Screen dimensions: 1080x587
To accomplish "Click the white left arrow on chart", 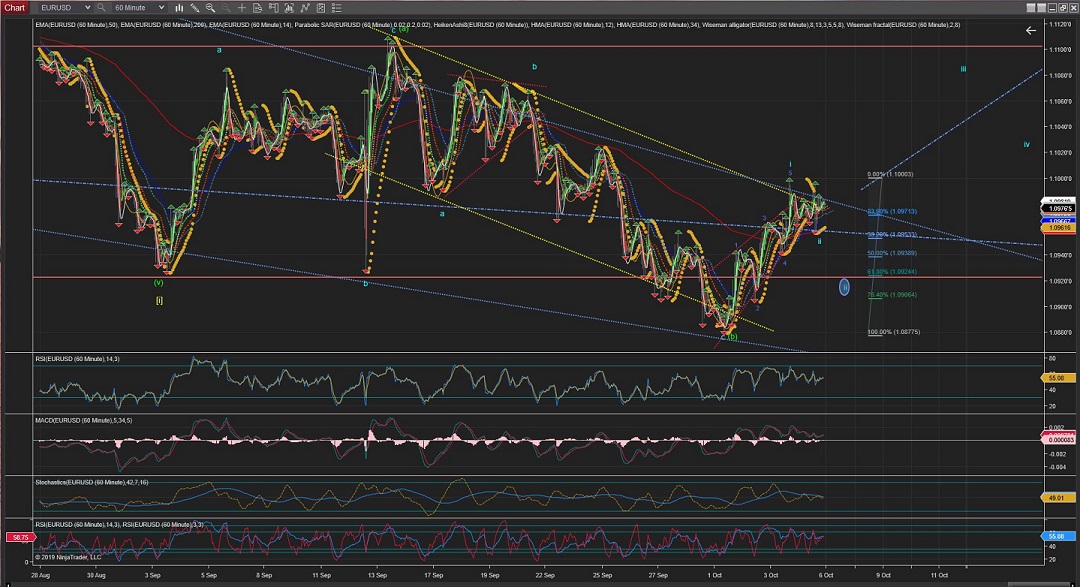I will click(1031, 31).
